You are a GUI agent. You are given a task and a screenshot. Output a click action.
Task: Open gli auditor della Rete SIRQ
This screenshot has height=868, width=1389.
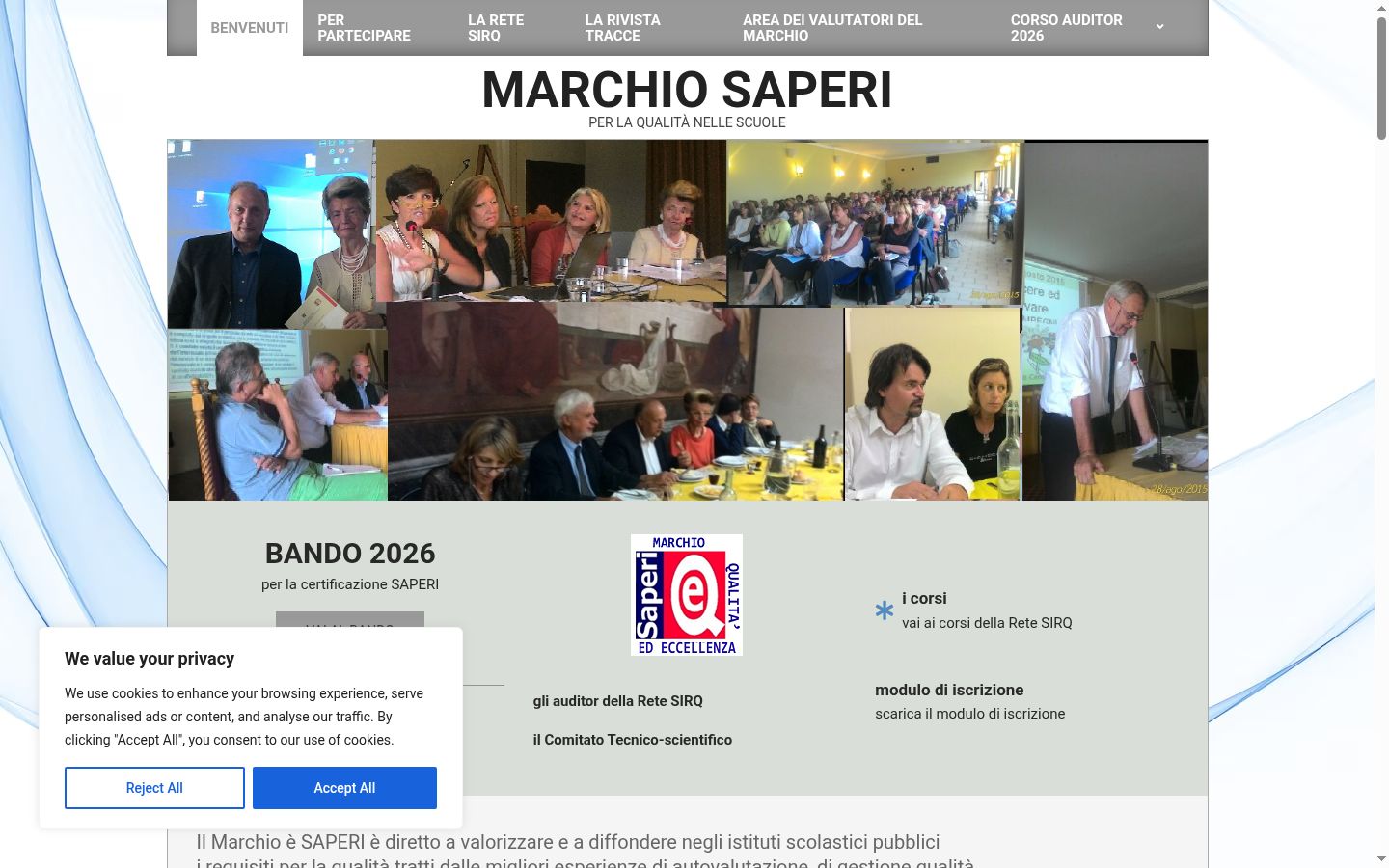click(x=617, y=701)
